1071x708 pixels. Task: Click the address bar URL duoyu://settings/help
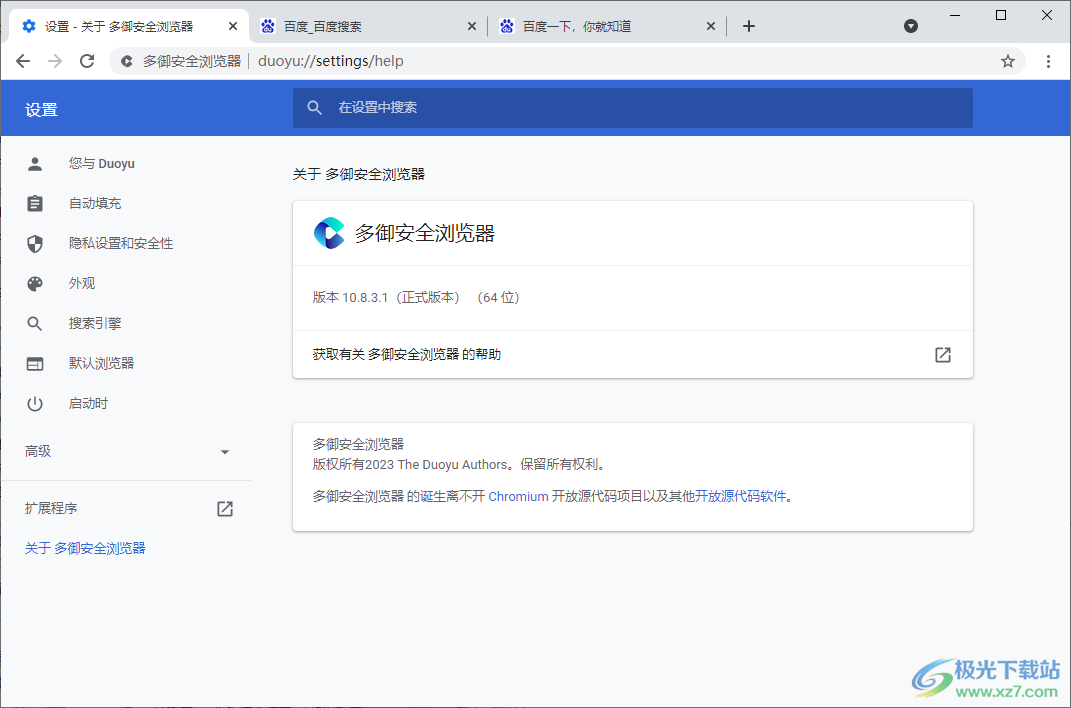pos(331,61)
